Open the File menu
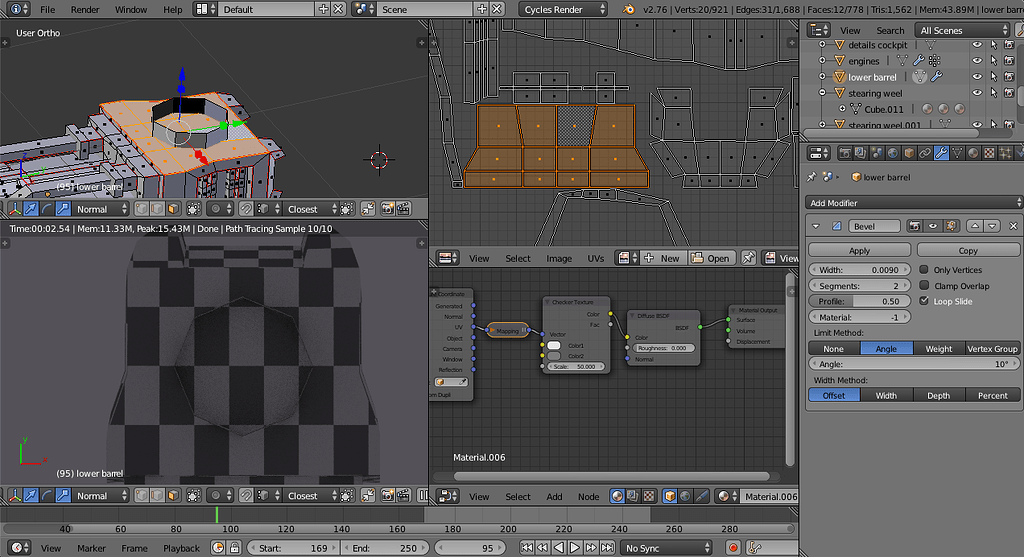The image size is (1024, 557). point(48,9)
